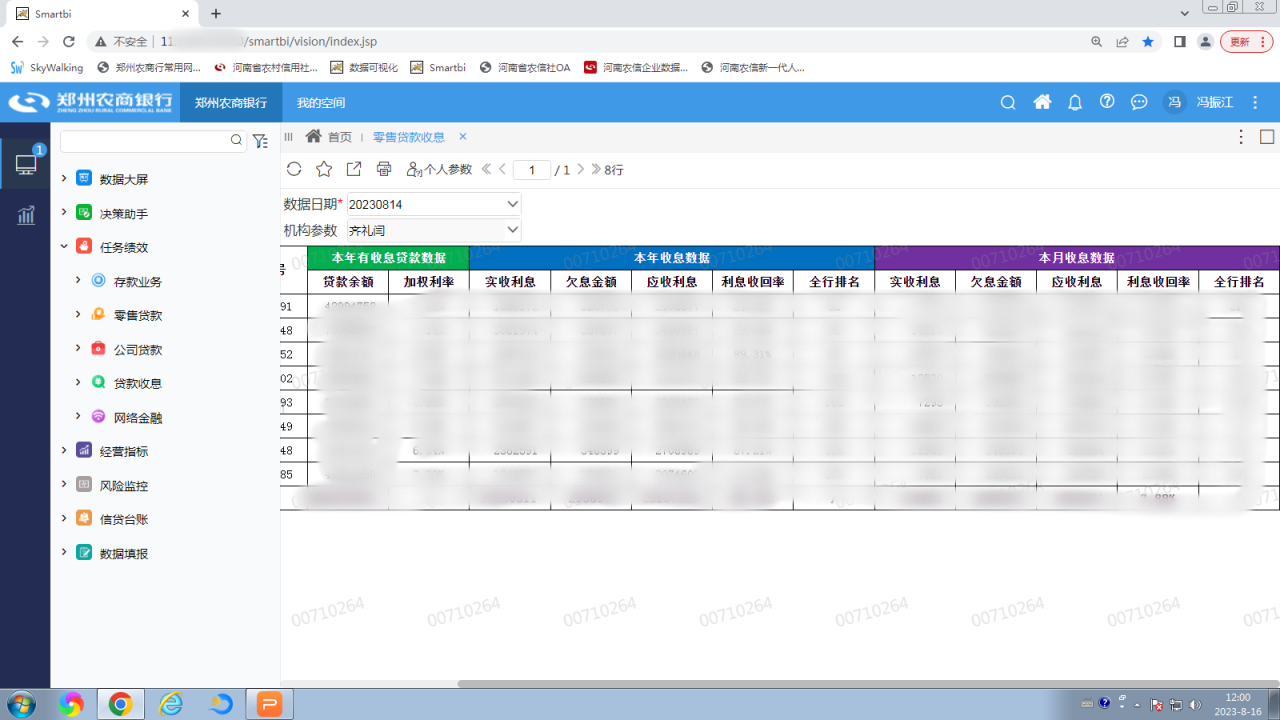This screenshot has width=1280, height=720.
Task: Open the messages chat bubble icon
Action: point(1139,102)
